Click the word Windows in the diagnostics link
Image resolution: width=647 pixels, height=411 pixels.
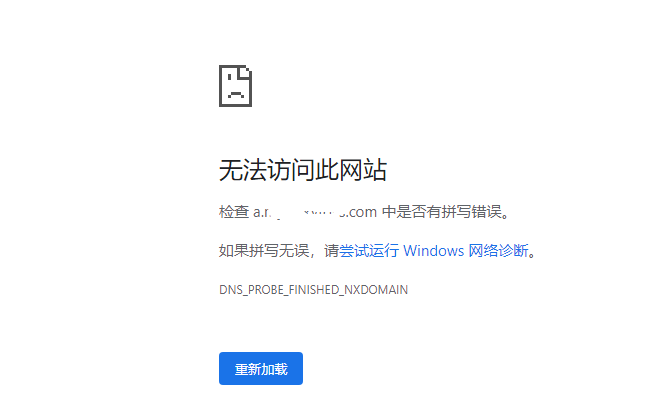pos(433,251)
